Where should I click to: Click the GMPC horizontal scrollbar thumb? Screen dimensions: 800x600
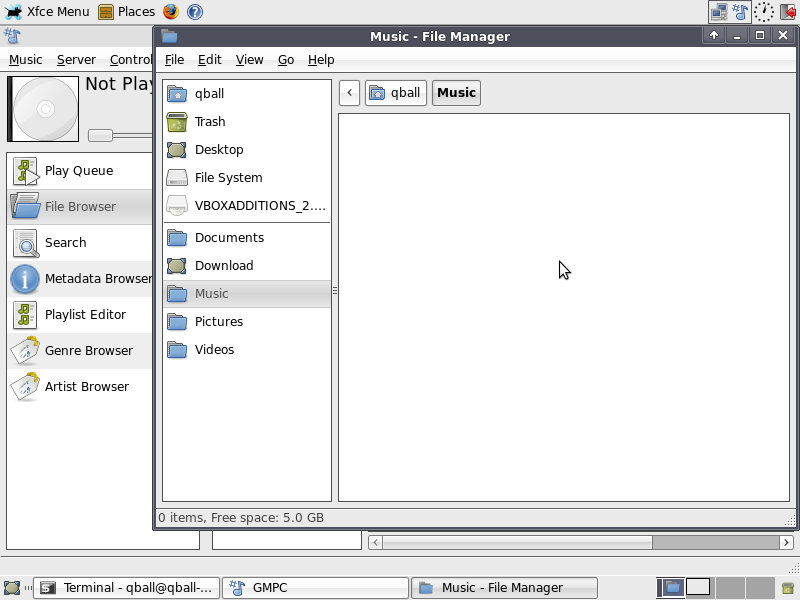(517, 542)
